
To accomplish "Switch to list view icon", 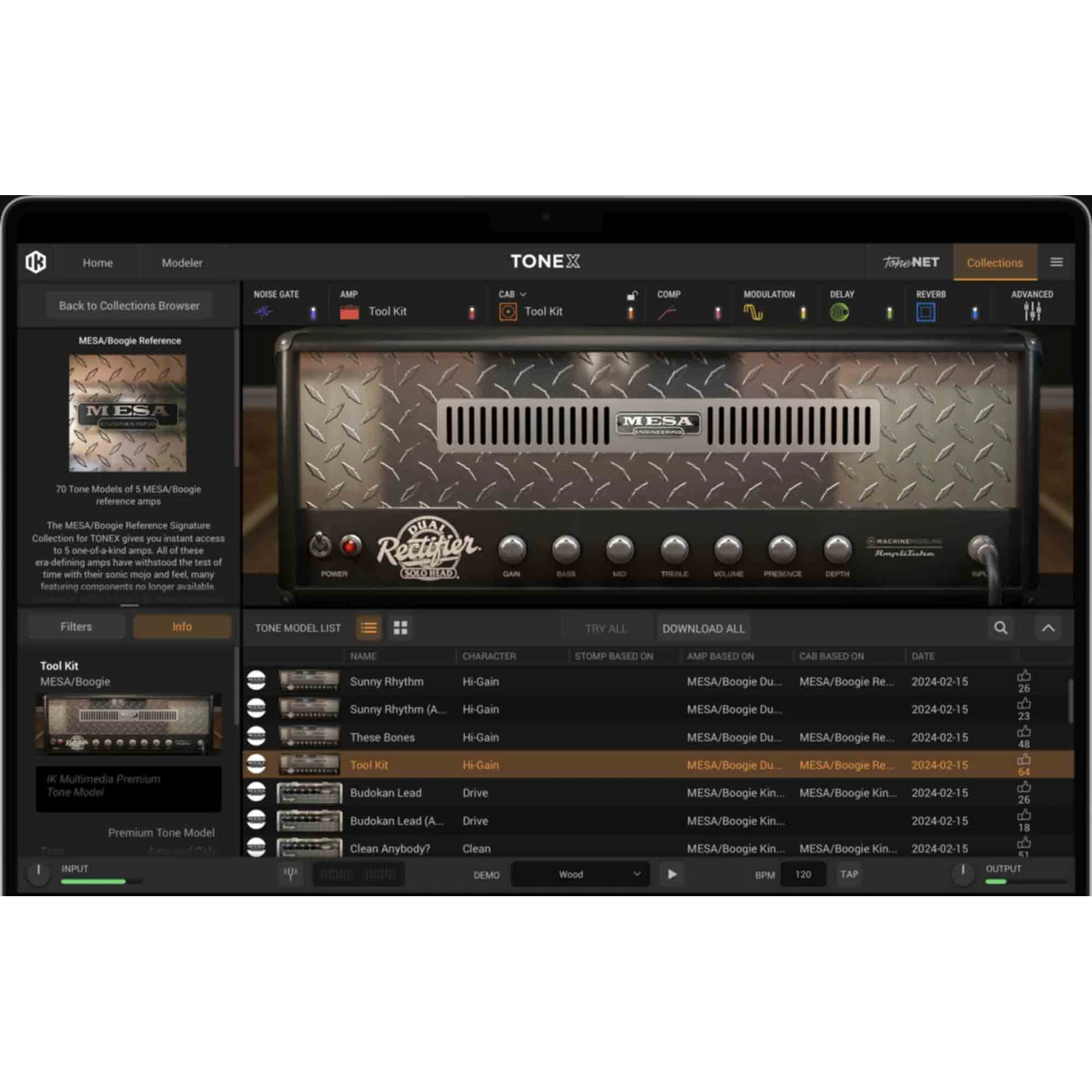I will (x=369, y=628).
